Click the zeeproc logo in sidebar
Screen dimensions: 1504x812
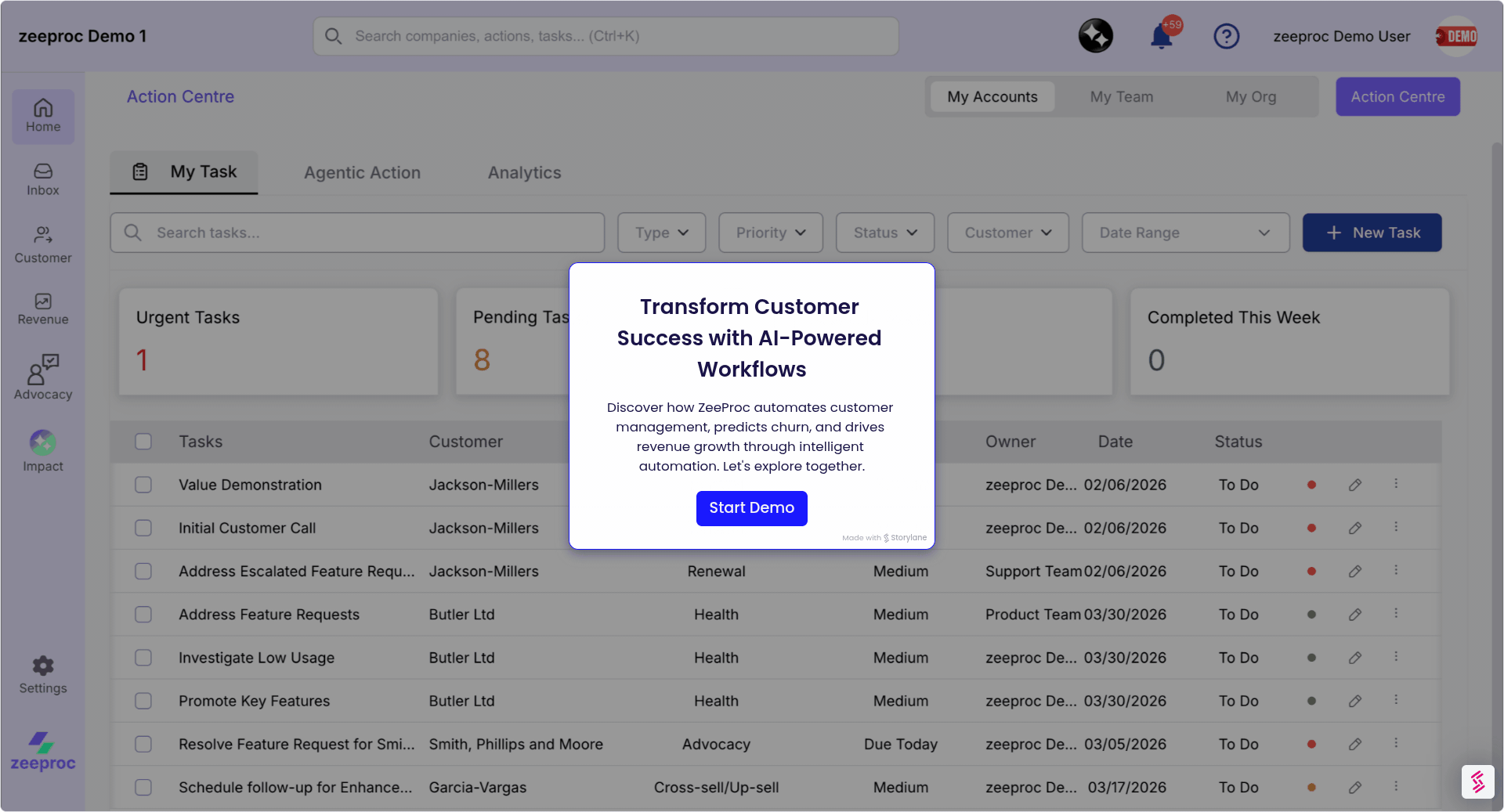coord(43,752)
